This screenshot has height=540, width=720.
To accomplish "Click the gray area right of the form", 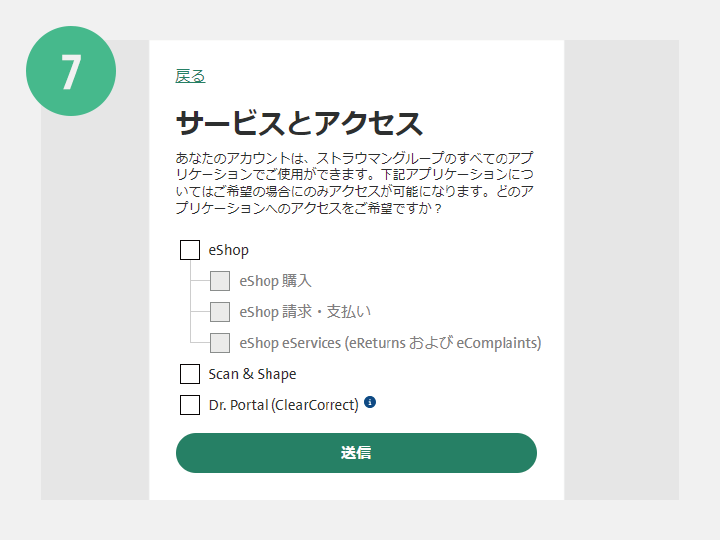I will pyautogui.click(x=621, y=270).
